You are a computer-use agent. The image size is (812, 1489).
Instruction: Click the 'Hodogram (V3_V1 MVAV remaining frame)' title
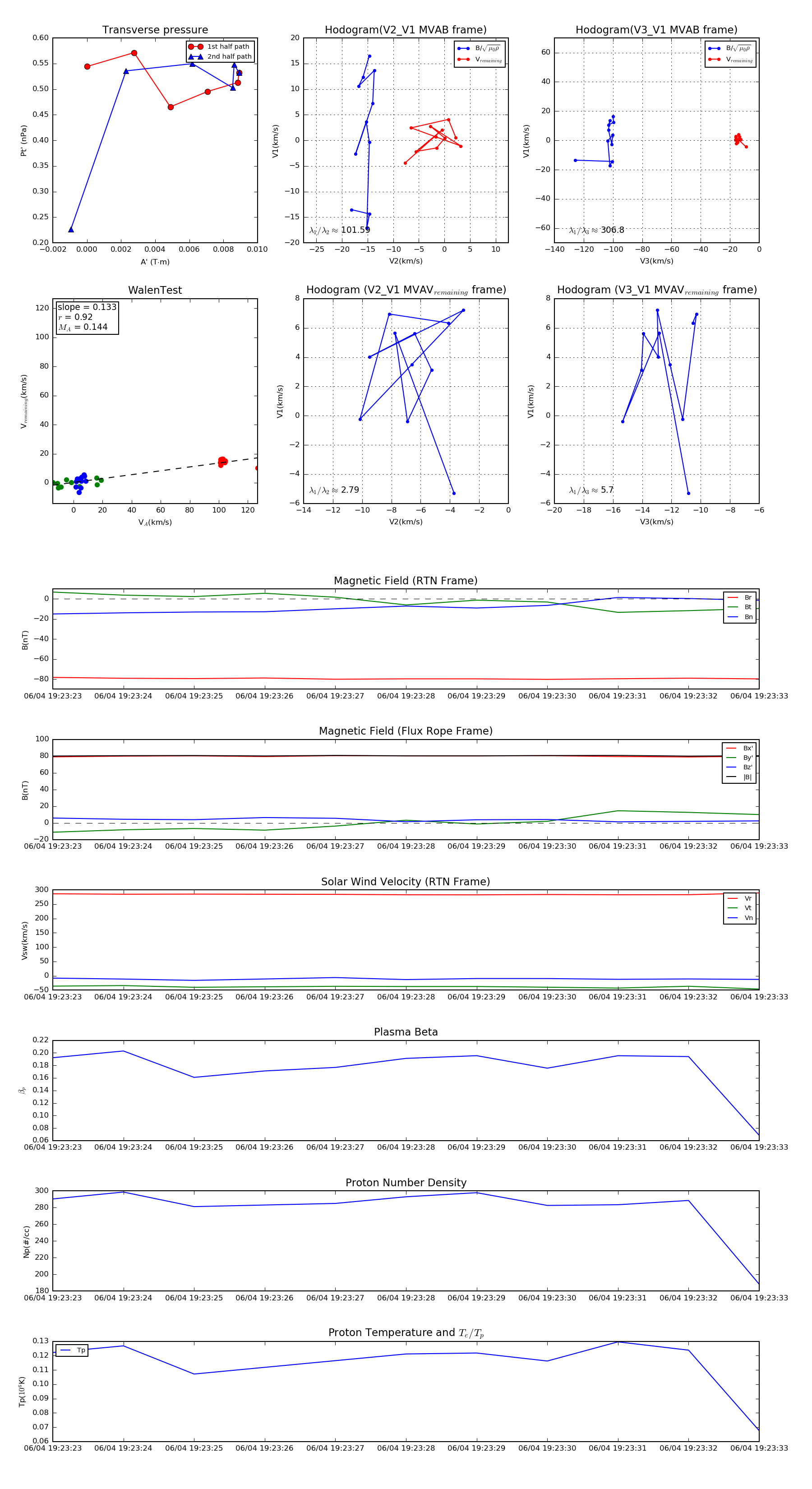coord(656,290)
